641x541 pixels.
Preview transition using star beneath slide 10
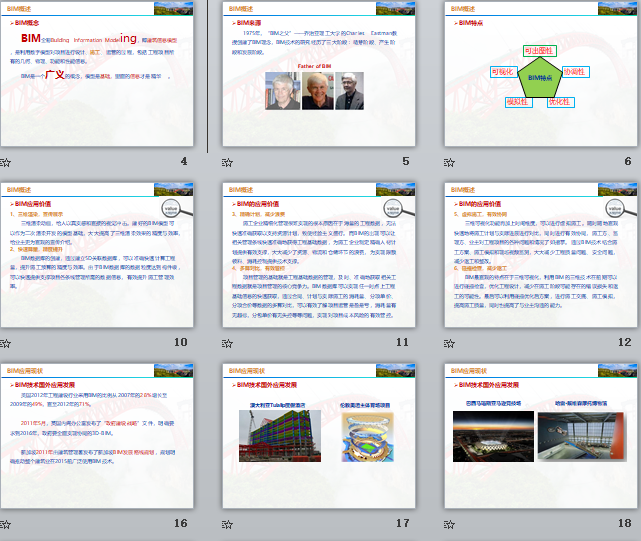tap(6, 343)
